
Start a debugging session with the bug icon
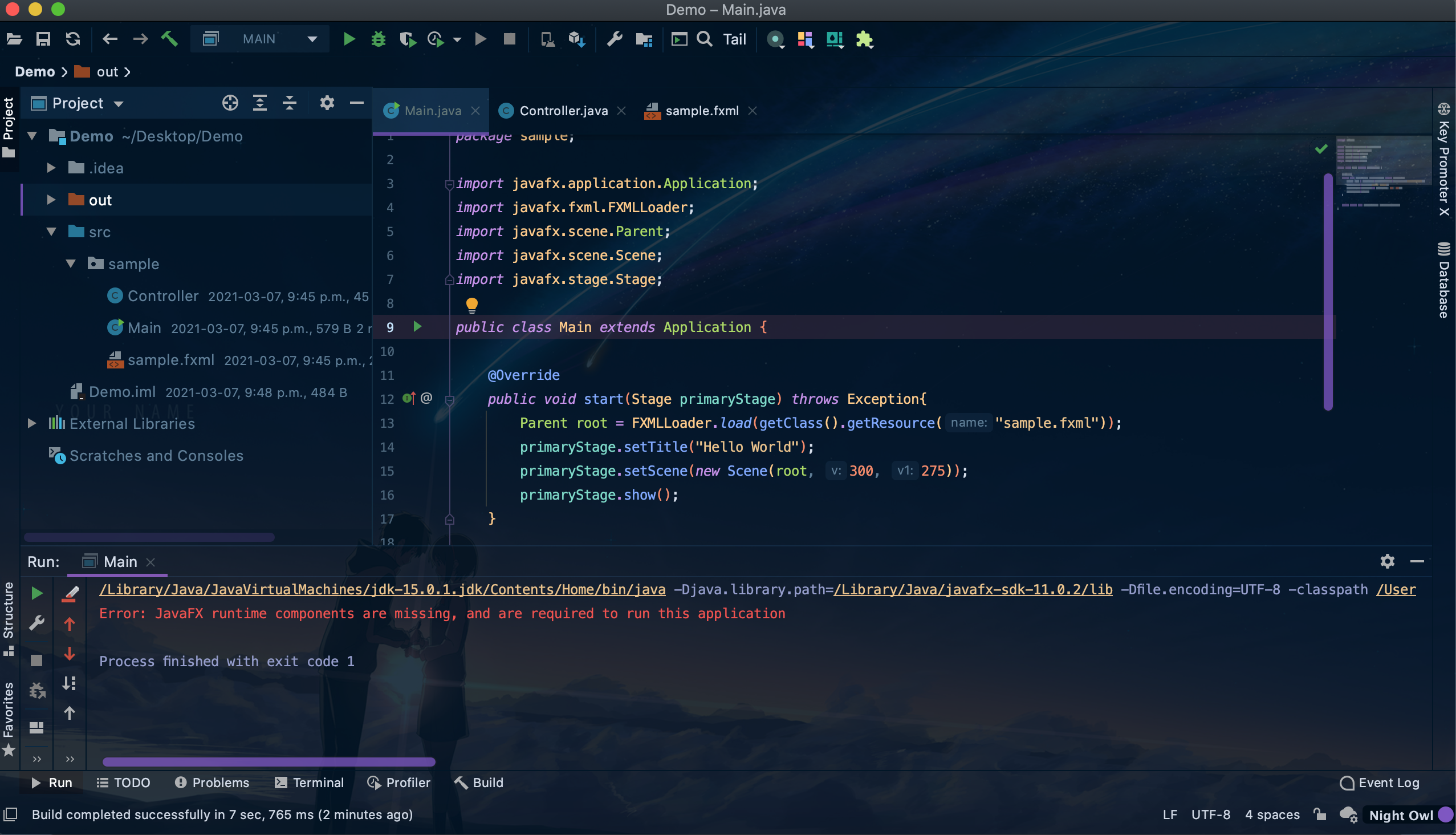(x=378, y=38)
